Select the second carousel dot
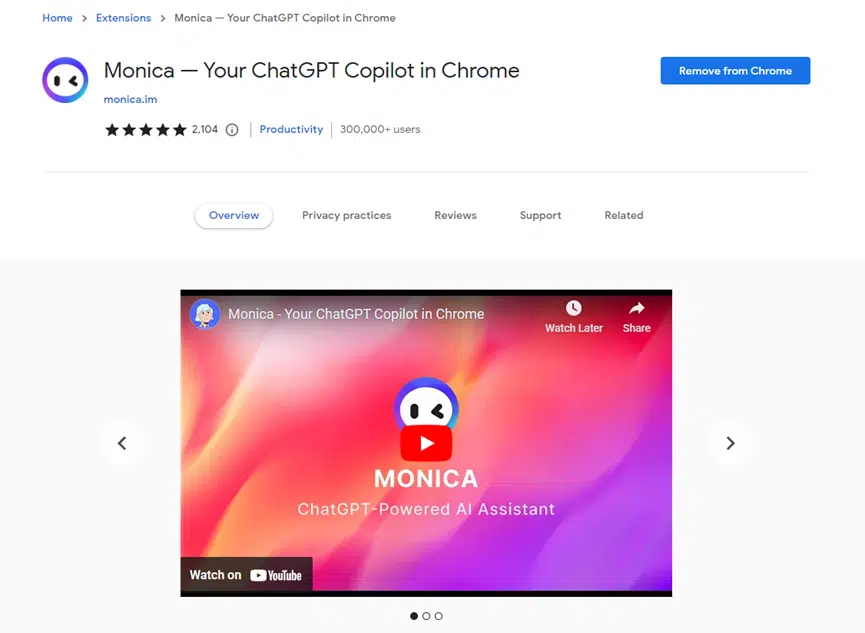This screenshot has height=633, width=865. point(426,616)
